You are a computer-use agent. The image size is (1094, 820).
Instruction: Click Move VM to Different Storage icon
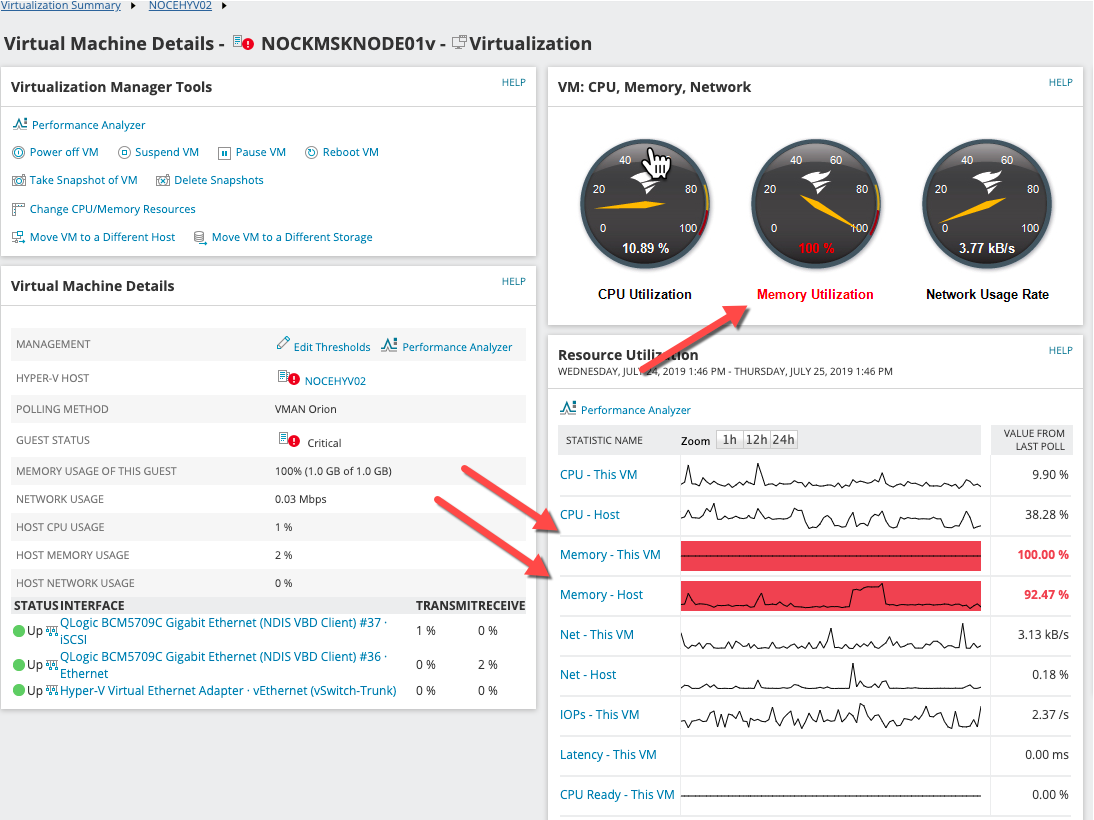coord(200,237)
